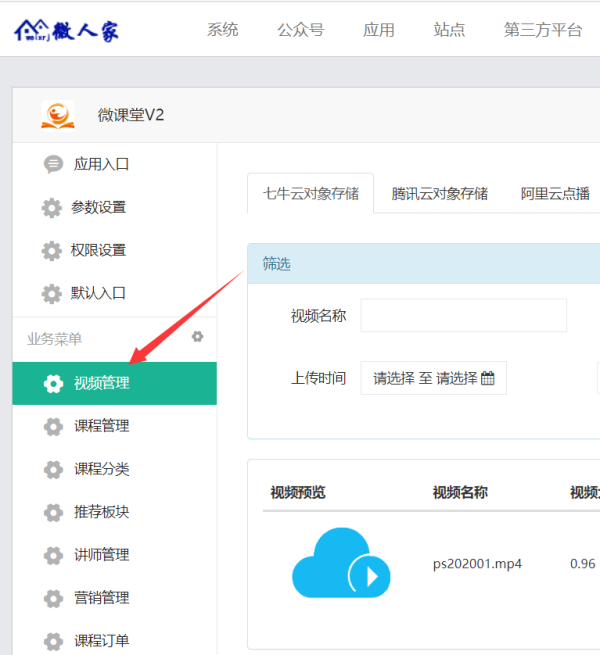Click the gear icon next to 权限设置
Screen dimensions: 600x655
[51, 251]
